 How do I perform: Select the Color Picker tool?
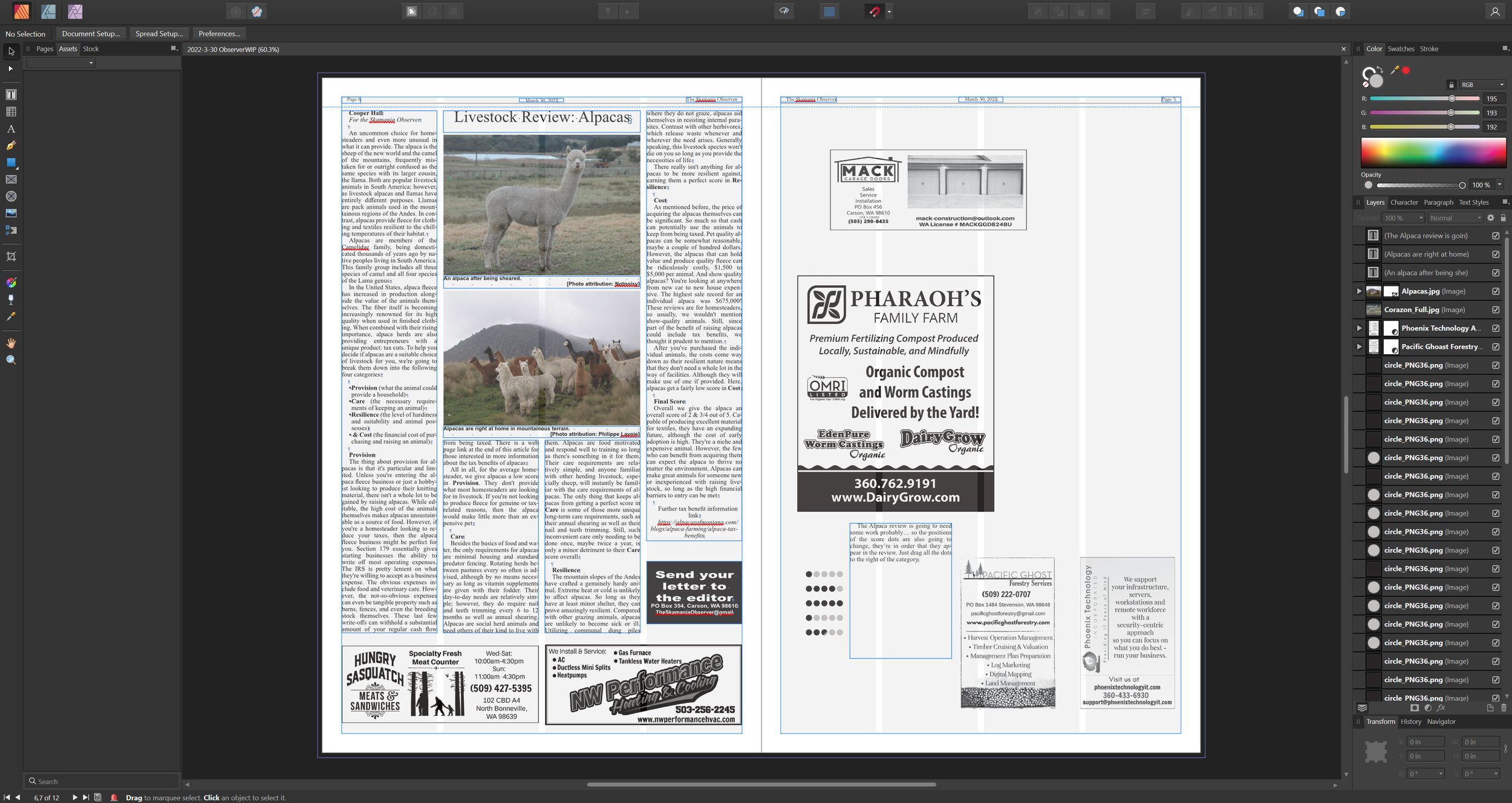11,317
